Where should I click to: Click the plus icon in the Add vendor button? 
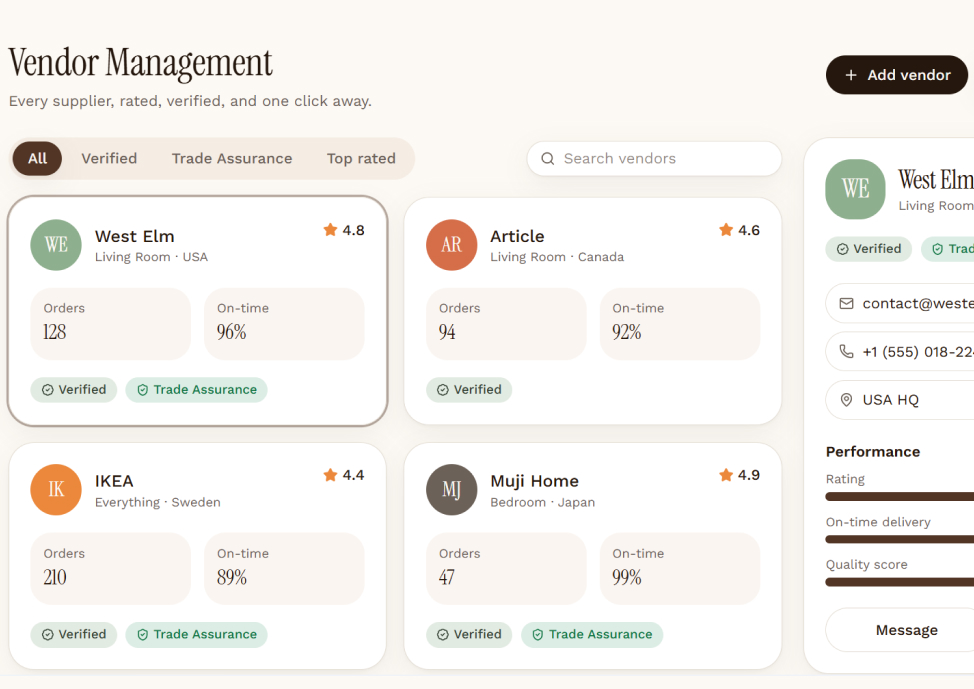(851, 75)
